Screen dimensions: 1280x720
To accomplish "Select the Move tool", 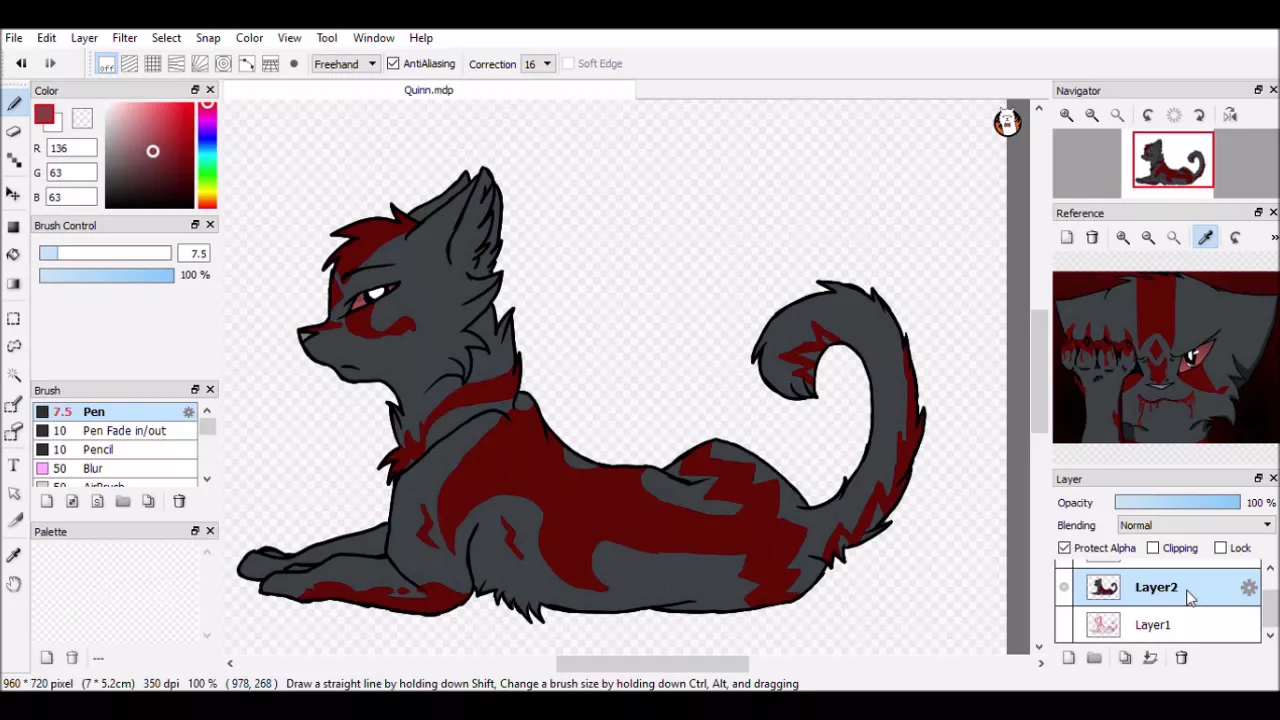I will (14, 193).
